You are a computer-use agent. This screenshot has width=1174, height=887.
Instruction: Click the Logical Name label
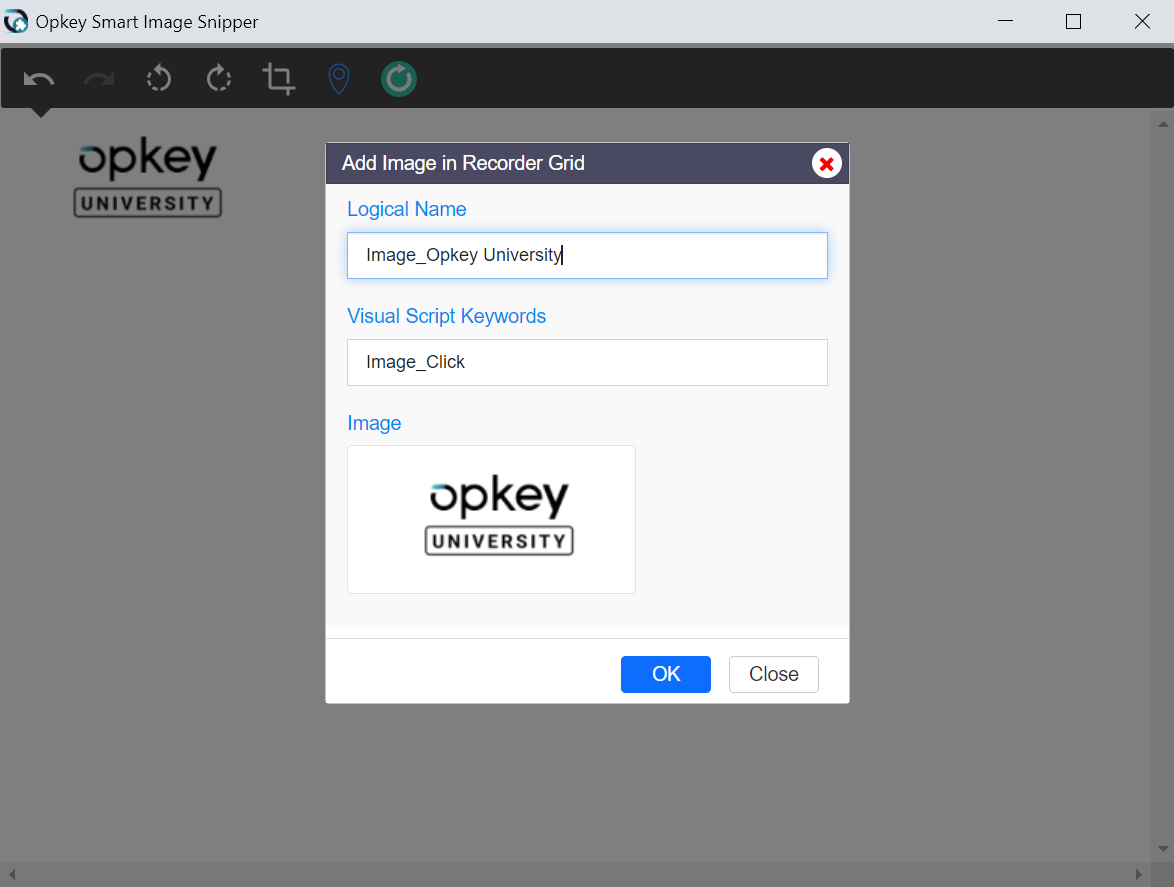407,209
